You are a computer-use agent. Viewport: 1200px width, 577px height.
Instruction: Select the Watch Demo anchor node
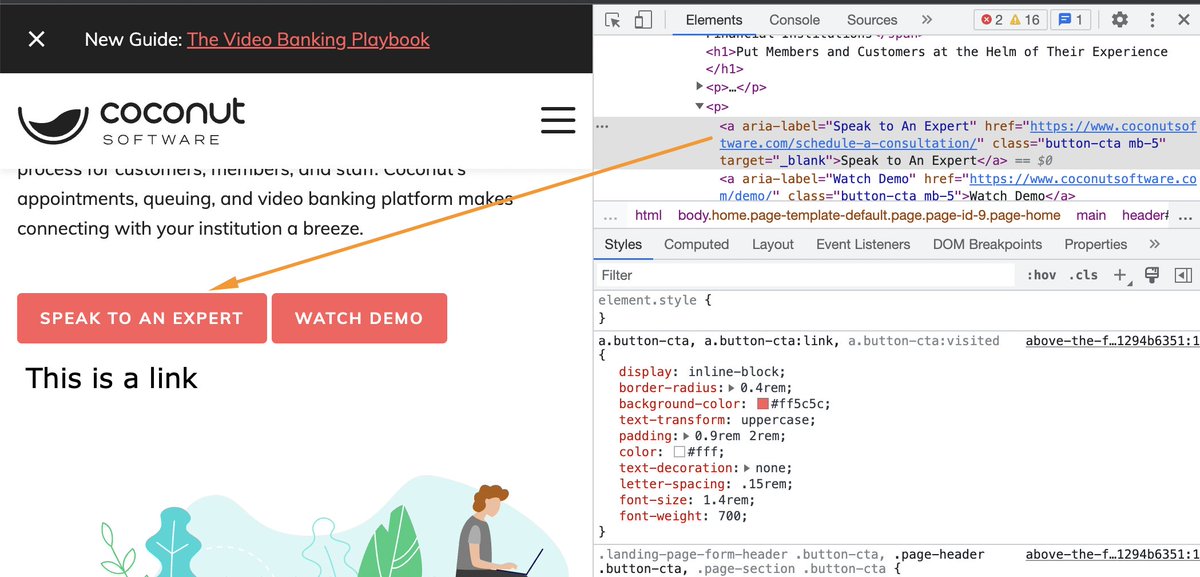958,187
